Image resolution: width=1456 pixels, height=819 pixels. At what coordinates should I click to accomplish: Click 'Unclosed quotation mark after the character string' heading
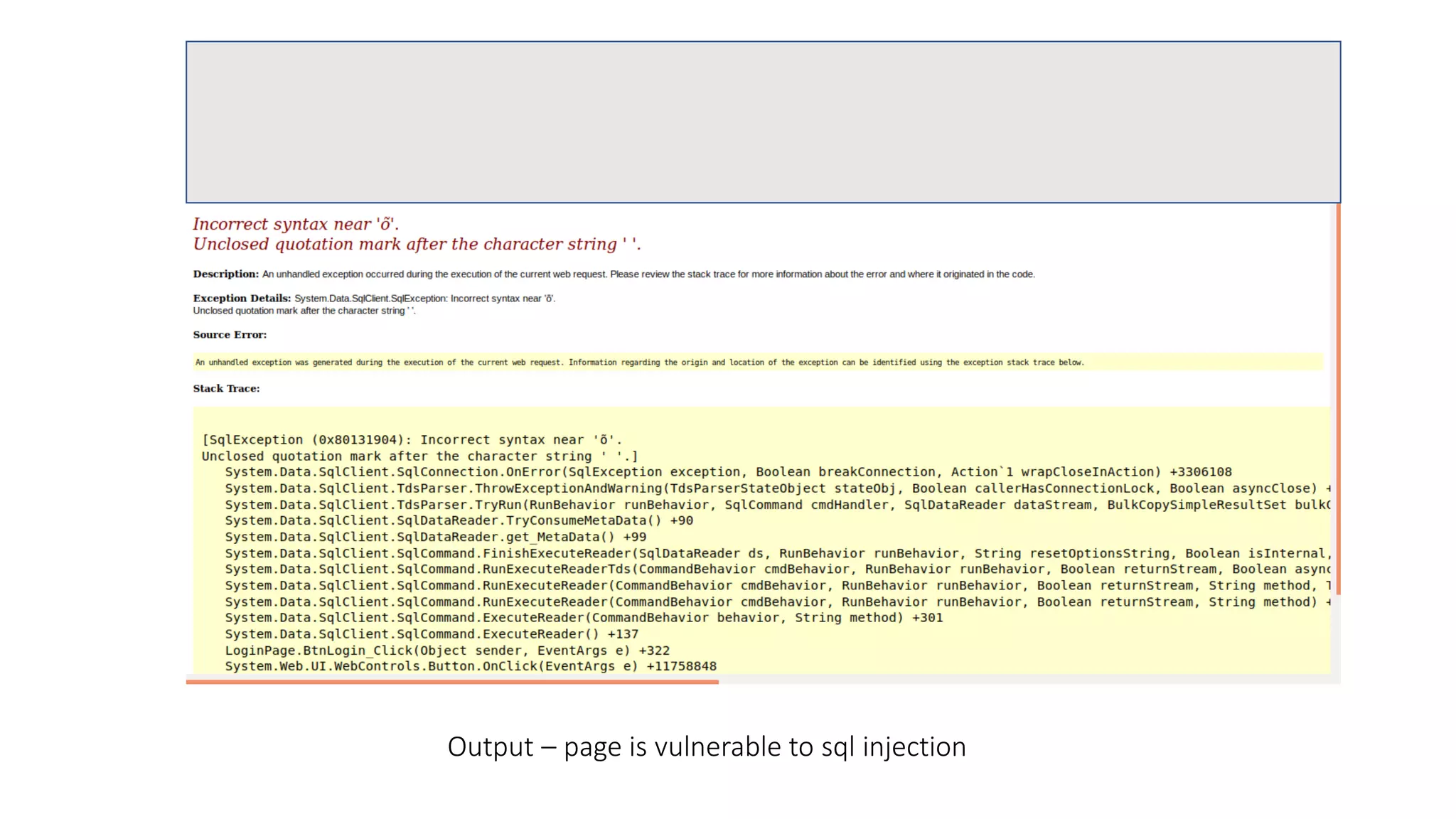click(x=417, y=244)
